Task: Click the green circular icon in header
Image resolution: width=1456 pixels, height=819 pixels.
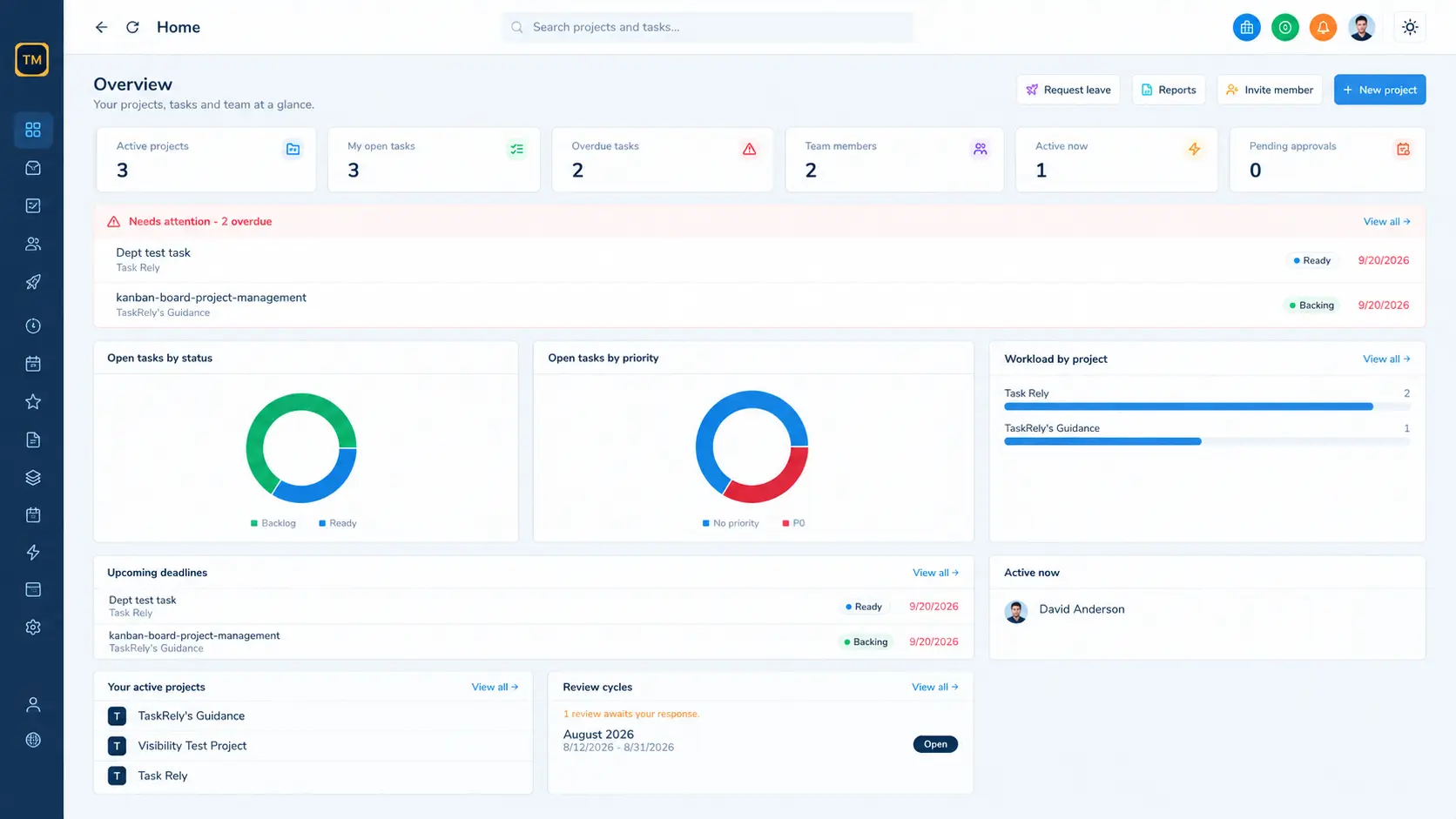Action: click(x=1285, y=27)
